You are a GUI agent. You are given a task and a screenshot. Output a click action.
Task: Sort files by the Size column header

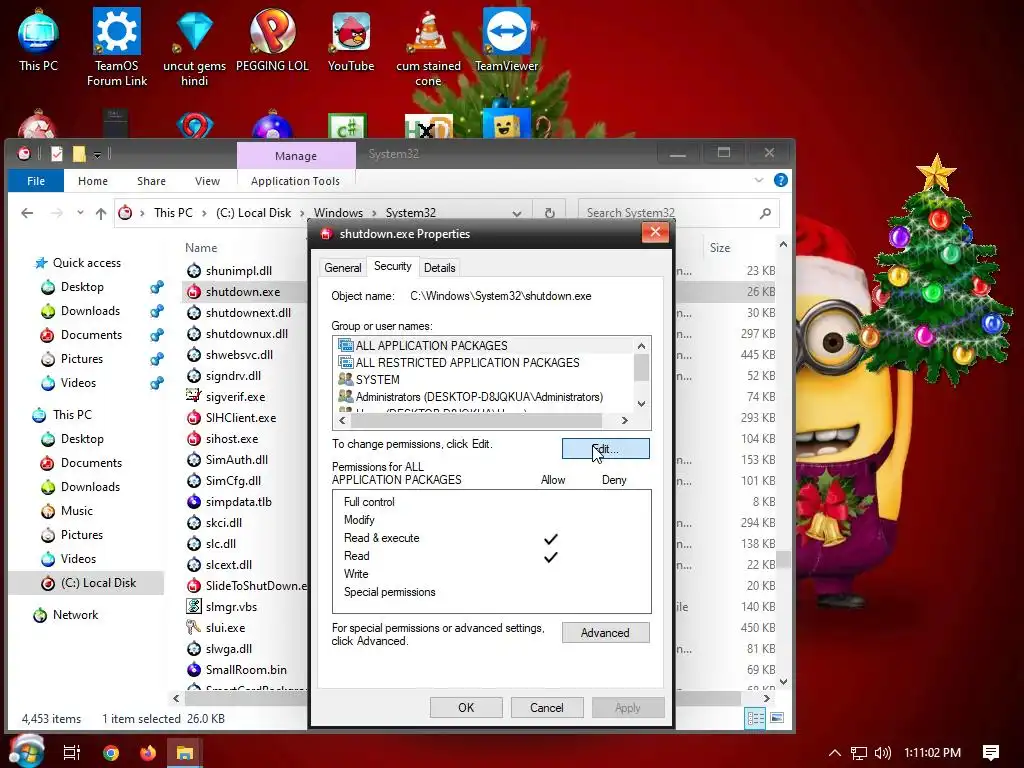click(x=720, y=248)
